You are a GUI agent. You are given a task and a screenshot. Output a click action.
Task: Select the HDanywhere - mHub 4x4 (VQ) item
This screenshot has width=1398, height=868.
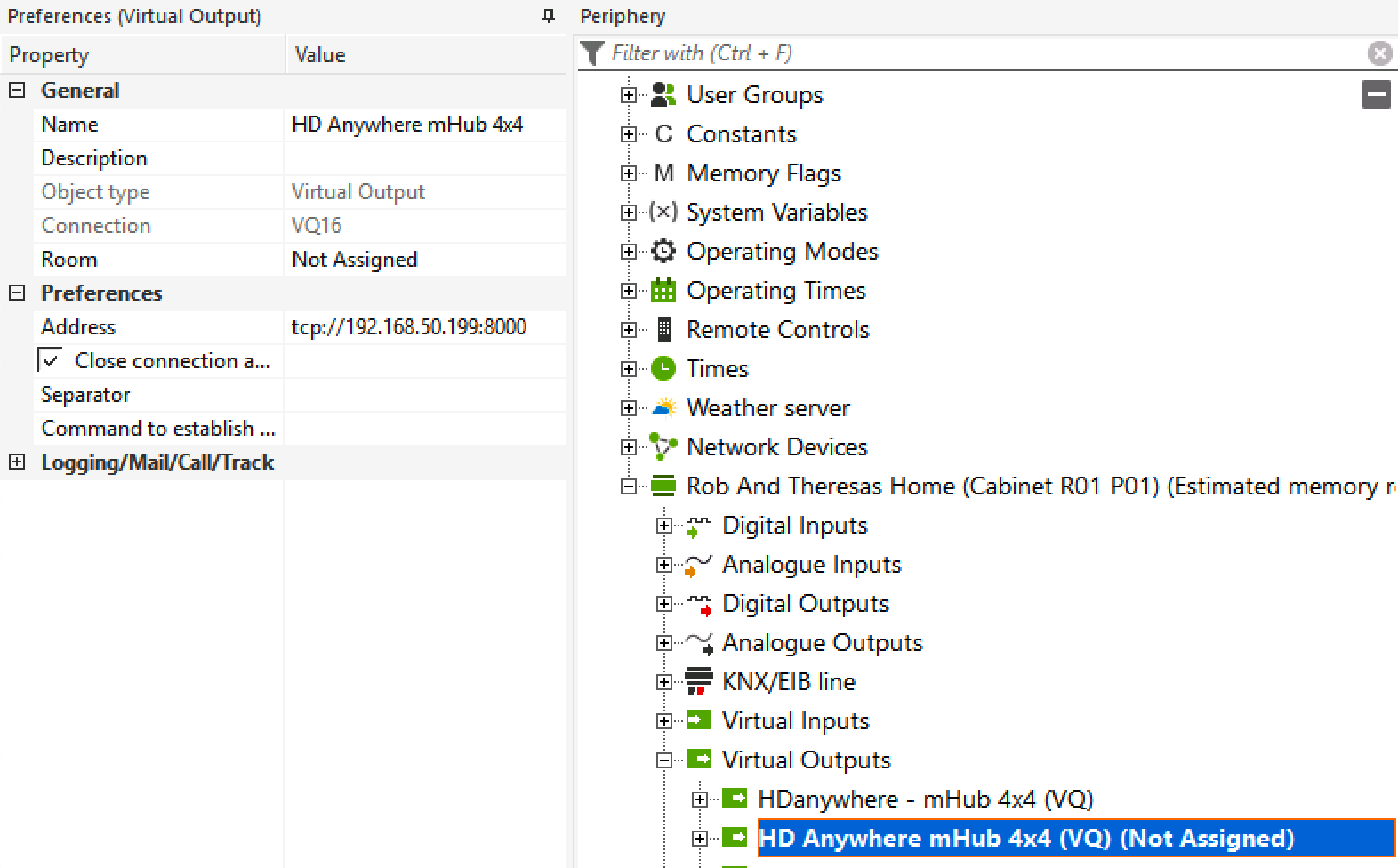[x=926, y=799]
